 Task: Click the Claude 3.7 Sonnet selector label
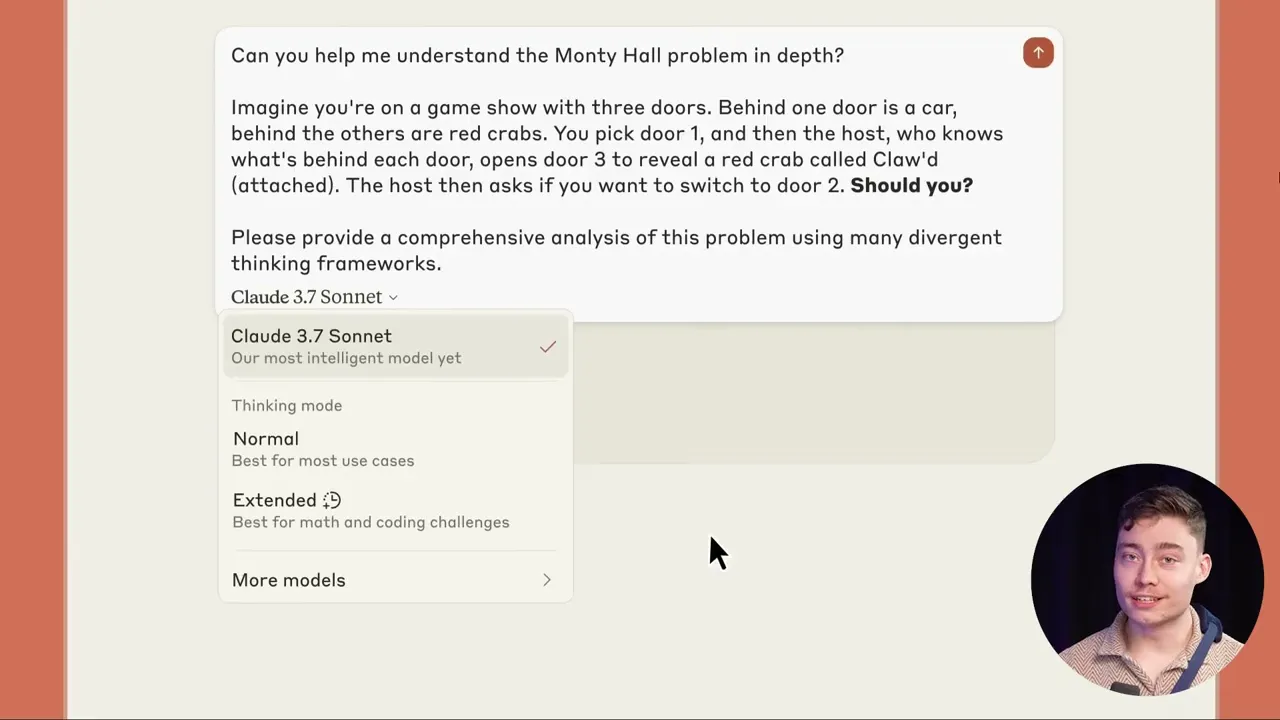[x=306, y=297]
